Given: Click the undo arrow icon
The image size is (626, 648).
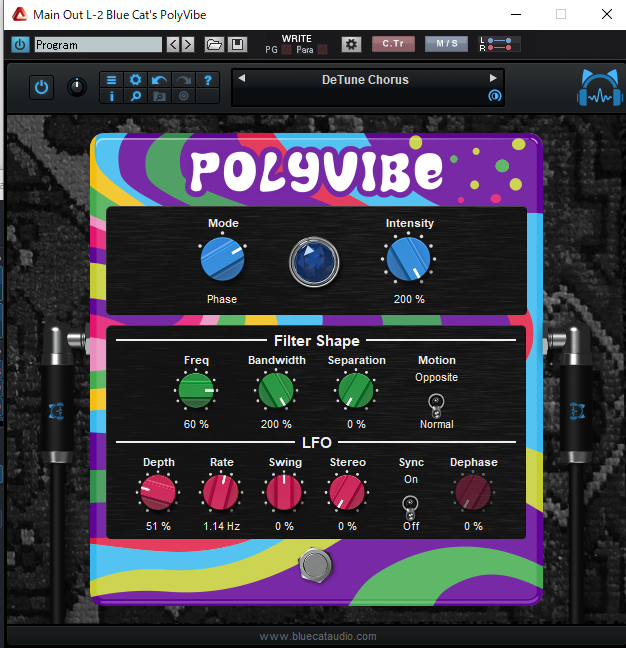Looking at the screenshot, I should click(159, 79).
